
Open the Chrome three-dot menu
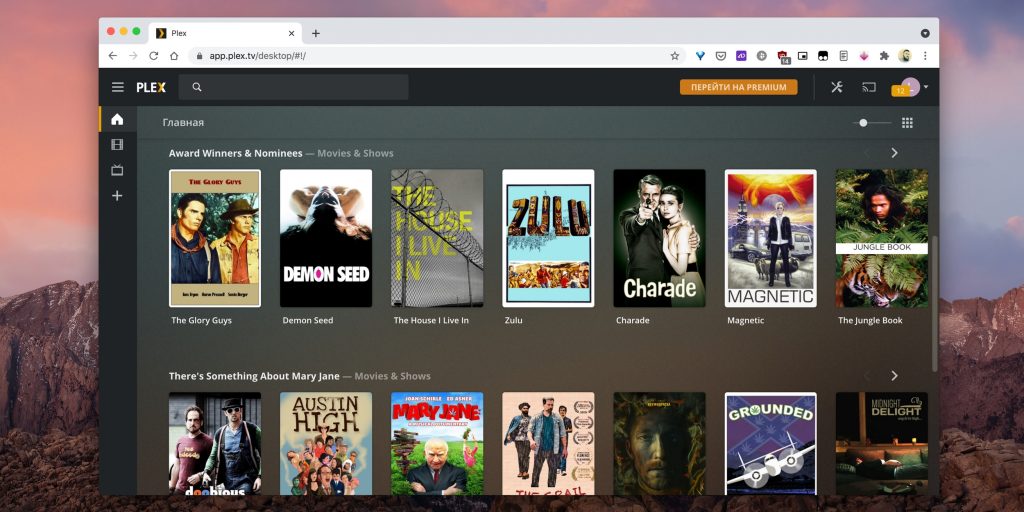[x=925, y=56]
